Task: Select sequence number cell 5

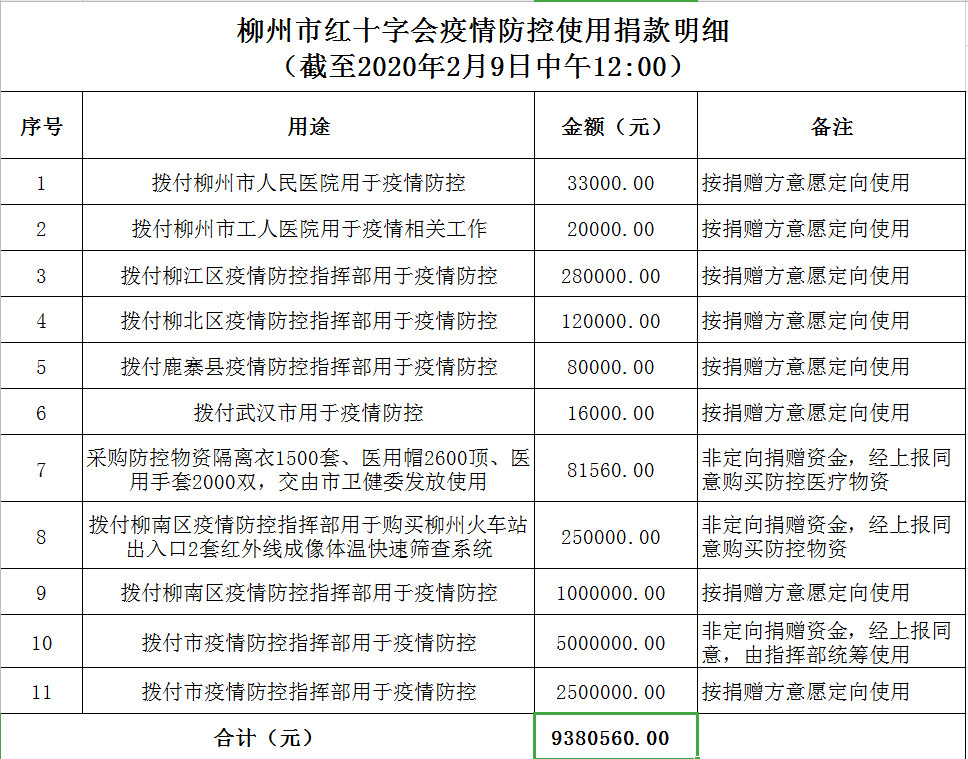Action: click(41, 366)
